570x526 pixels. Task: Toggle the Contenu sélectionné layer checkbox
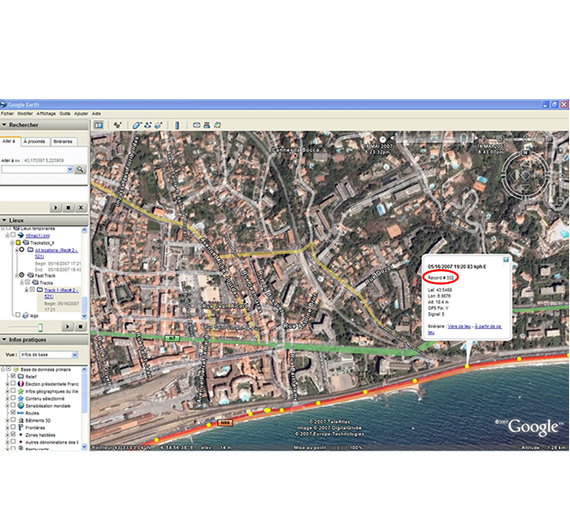coord(13,398)
